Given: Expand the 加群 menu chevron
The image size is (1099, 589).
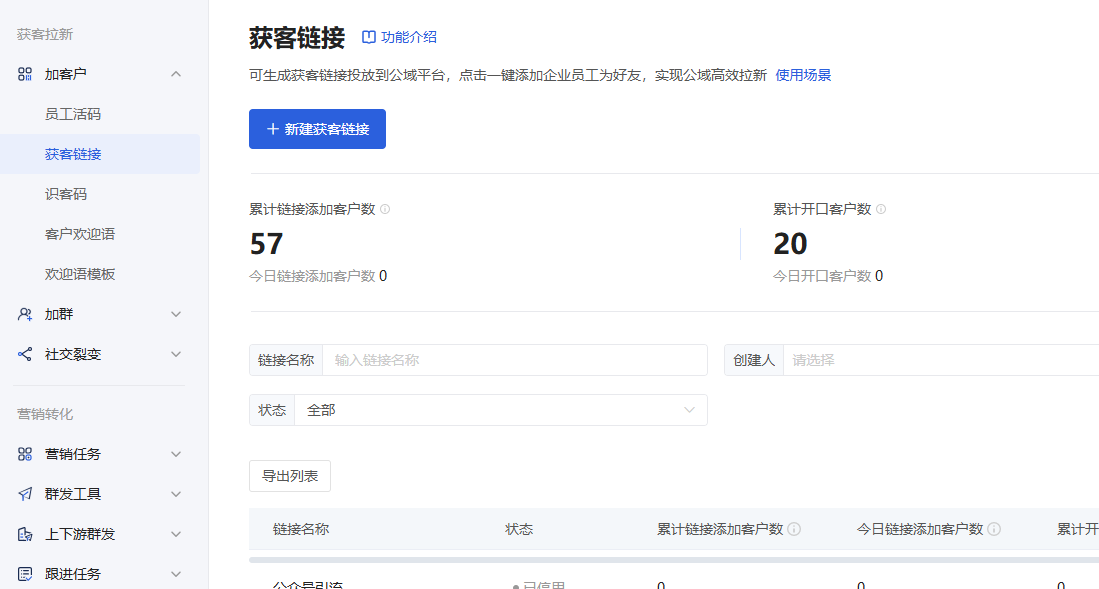Looking at the screenshot, I should [x=176, y=315].
